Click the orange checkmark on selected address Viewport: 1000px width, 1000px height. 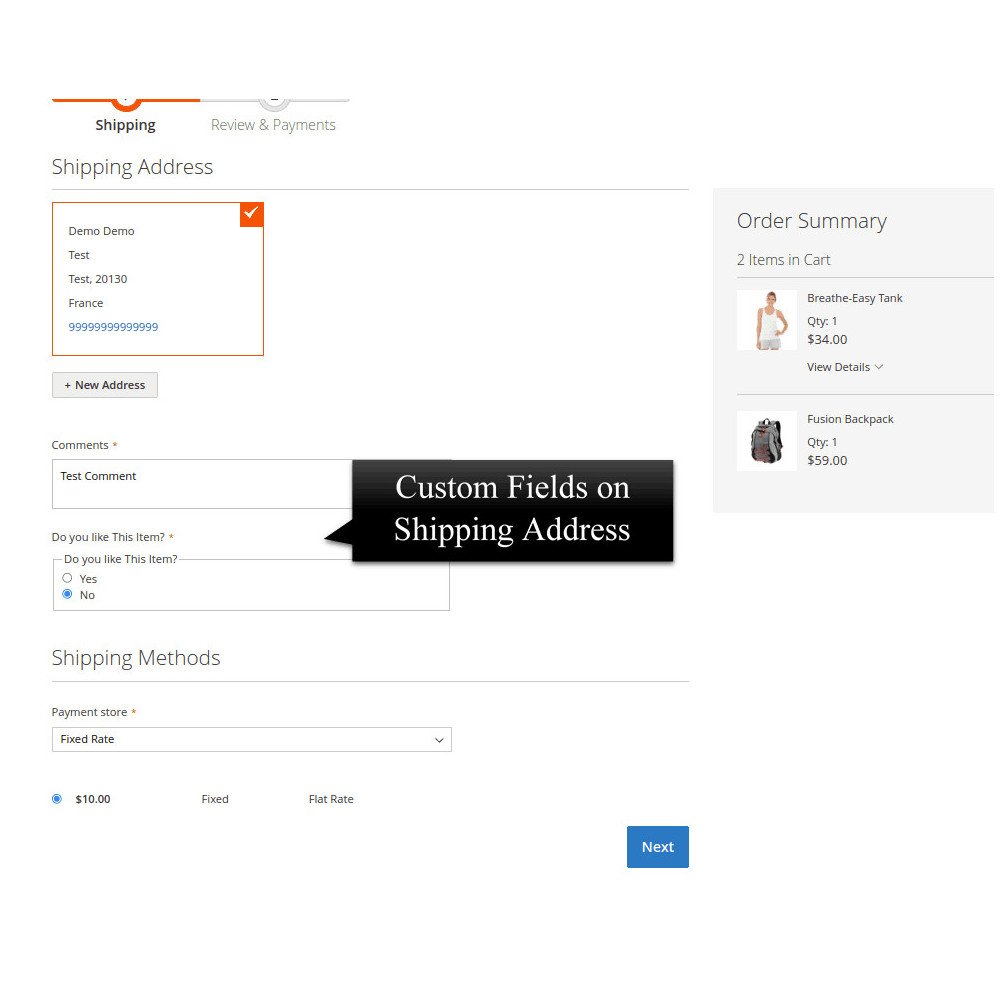(x=251, y=214)
